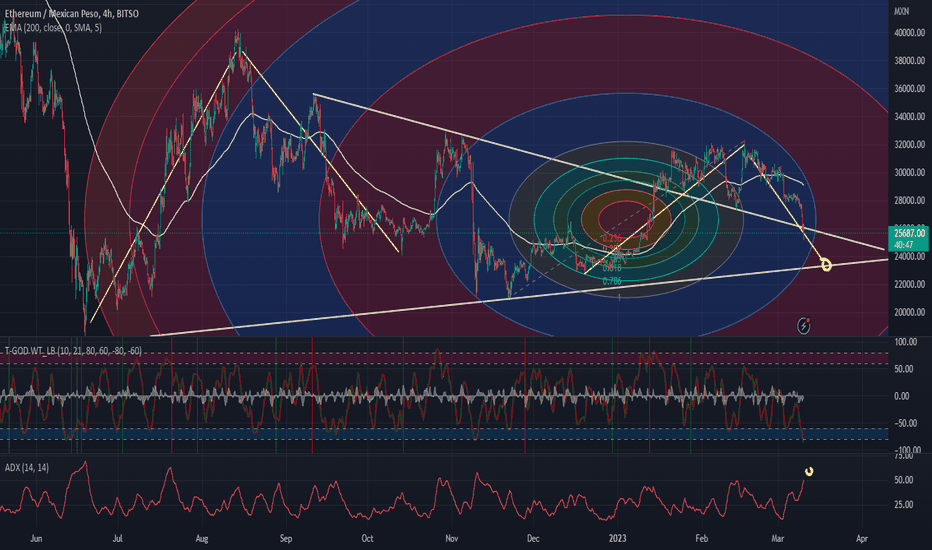Click the Mar label on time axis
The image size is (932, 550).
(x=777, y=539)
